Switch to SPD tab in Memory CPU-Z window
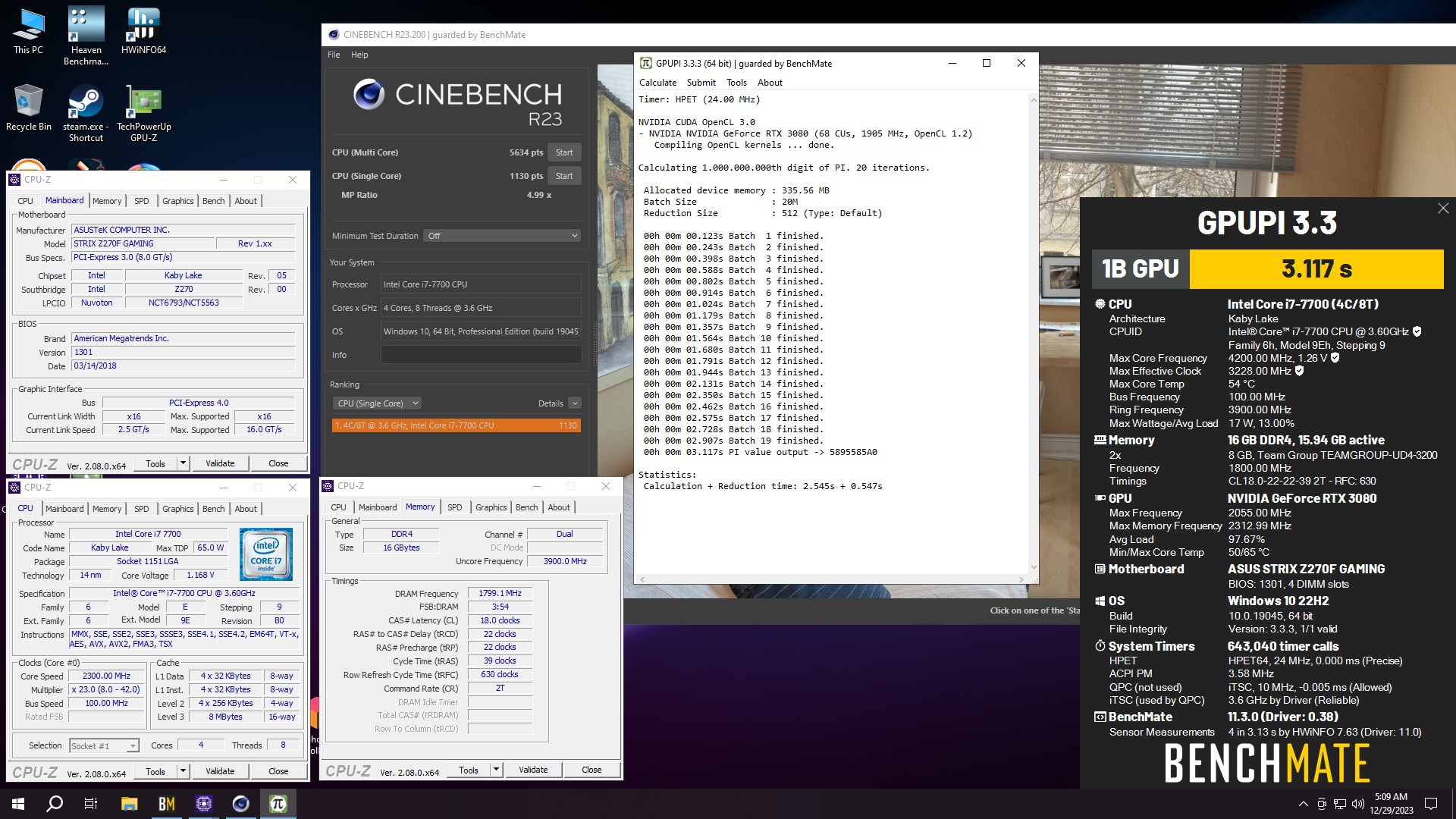 click(454, 507)
